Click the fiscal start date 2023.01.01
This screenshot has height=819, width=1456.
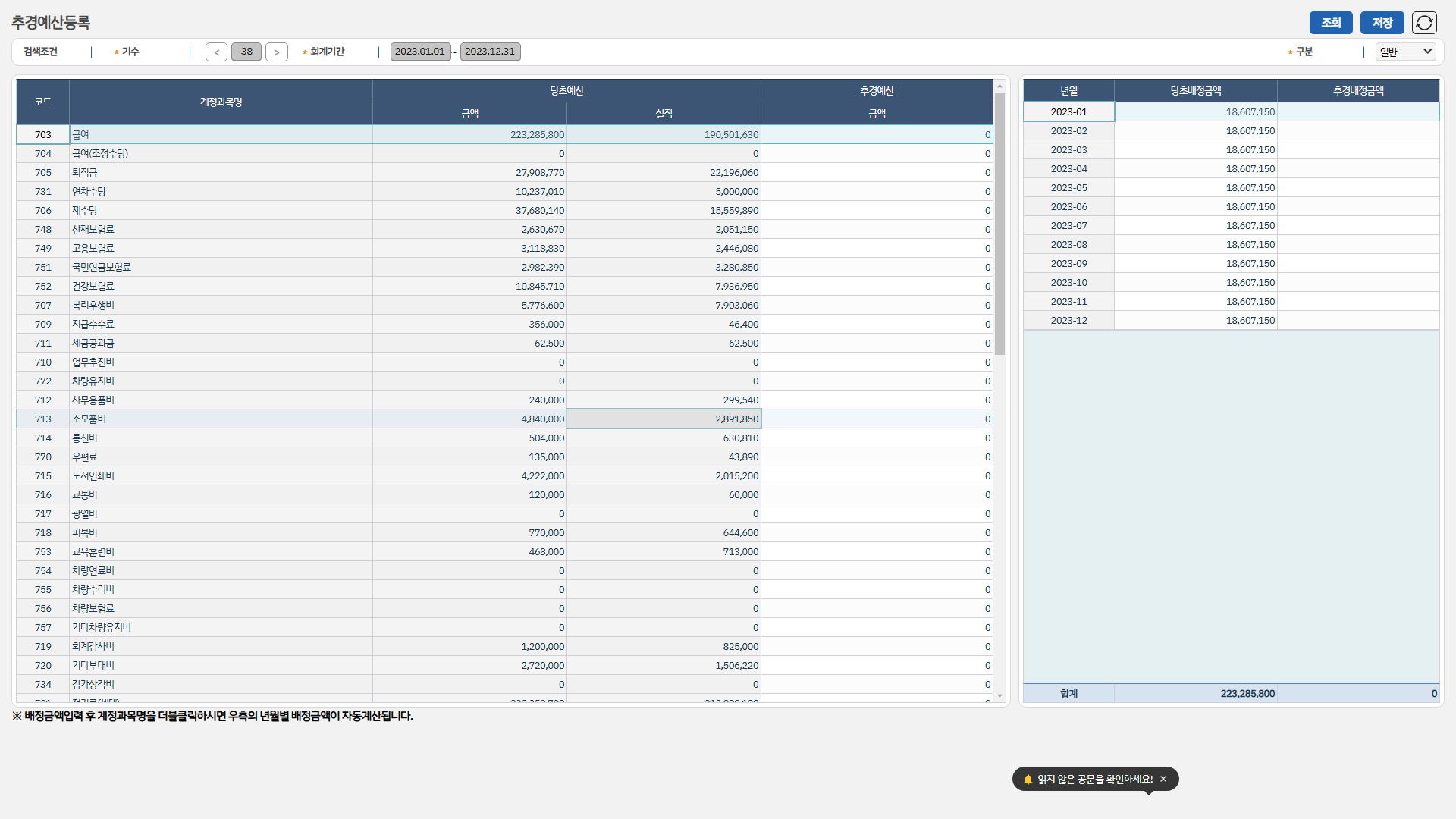pos(420,52)
